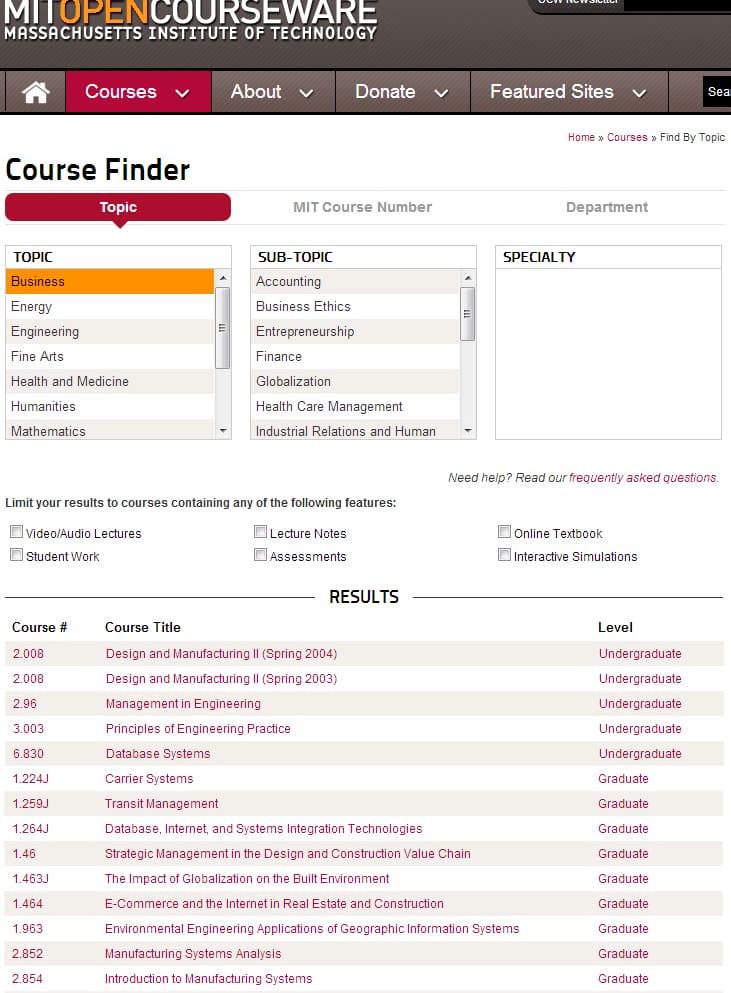
Task: Open Introduction to Manufacturing Systems course
Action: coord(208,979)
